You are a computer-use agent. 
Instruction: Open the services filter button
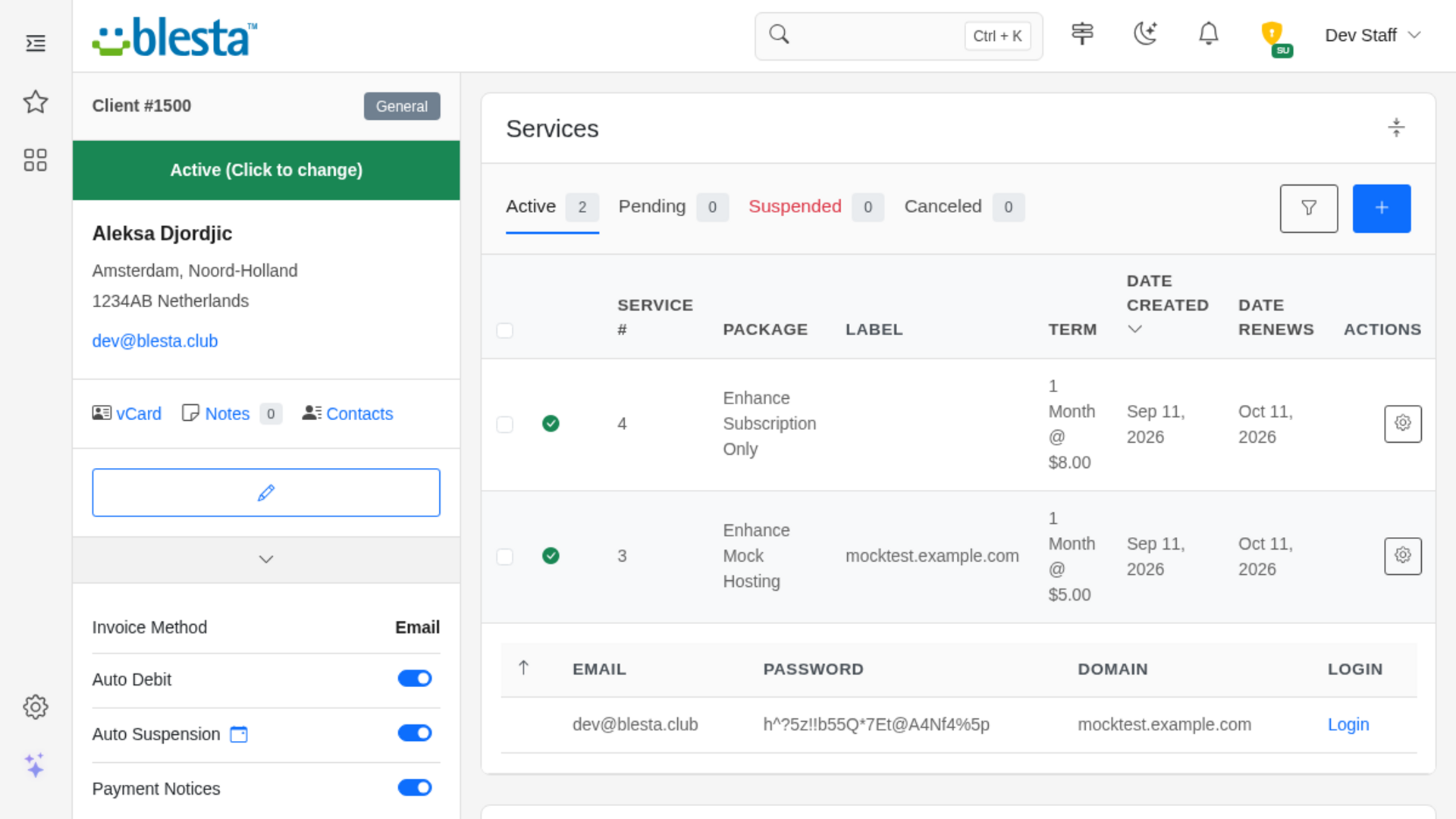pos(1309,209)
